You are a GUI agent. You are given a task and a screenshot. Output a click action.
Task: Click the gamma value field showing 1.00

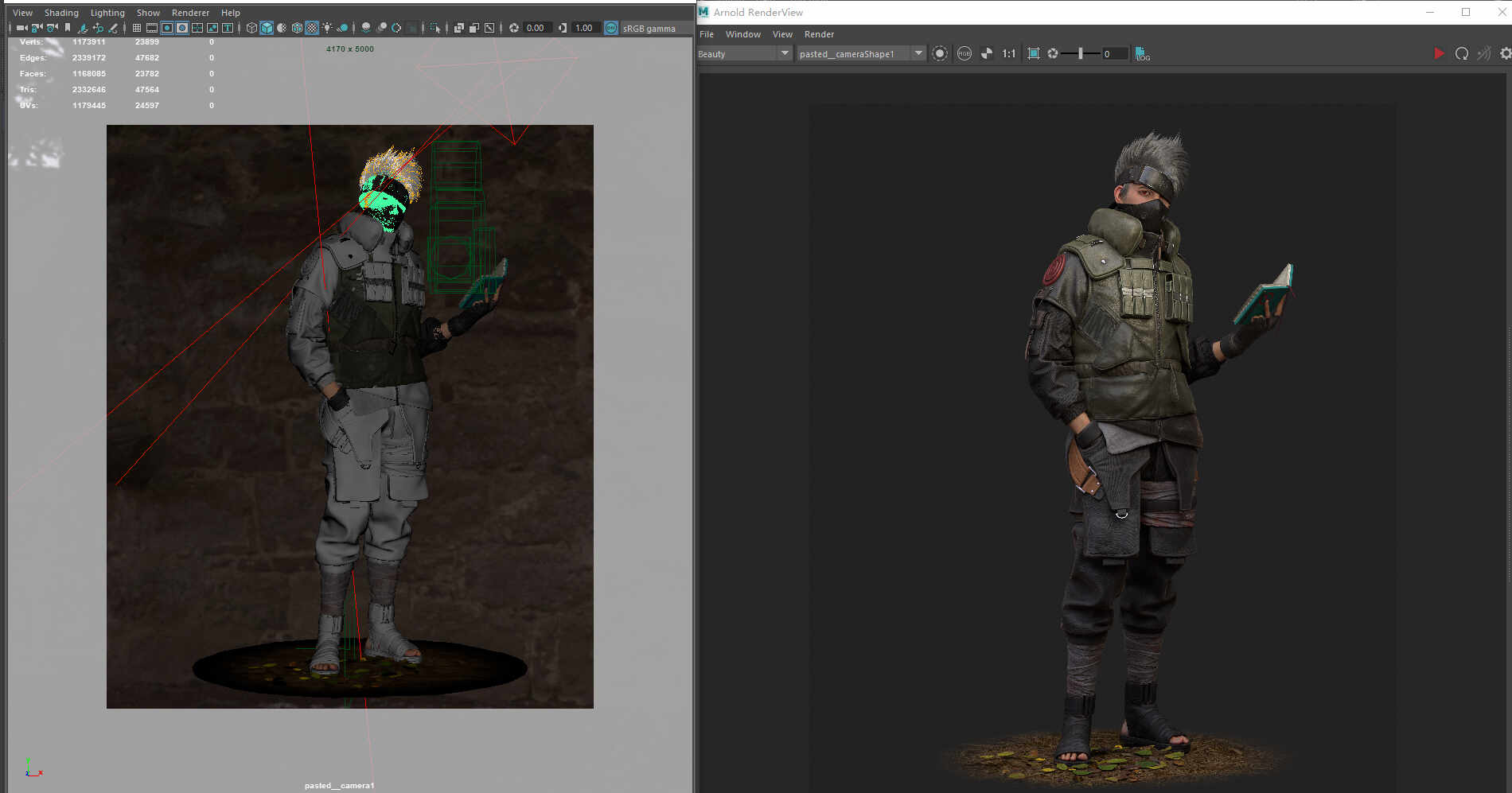pos(584,28)
